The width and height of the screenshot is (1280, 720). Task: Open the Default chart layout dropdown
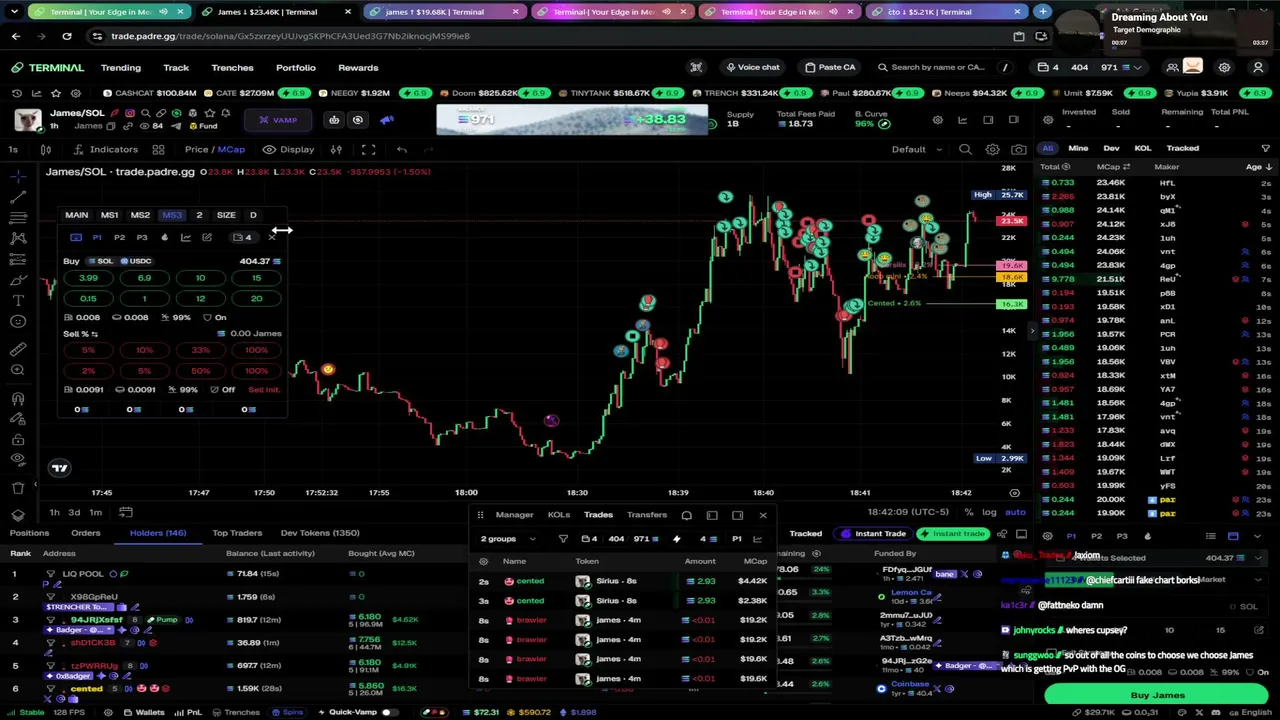916,149
